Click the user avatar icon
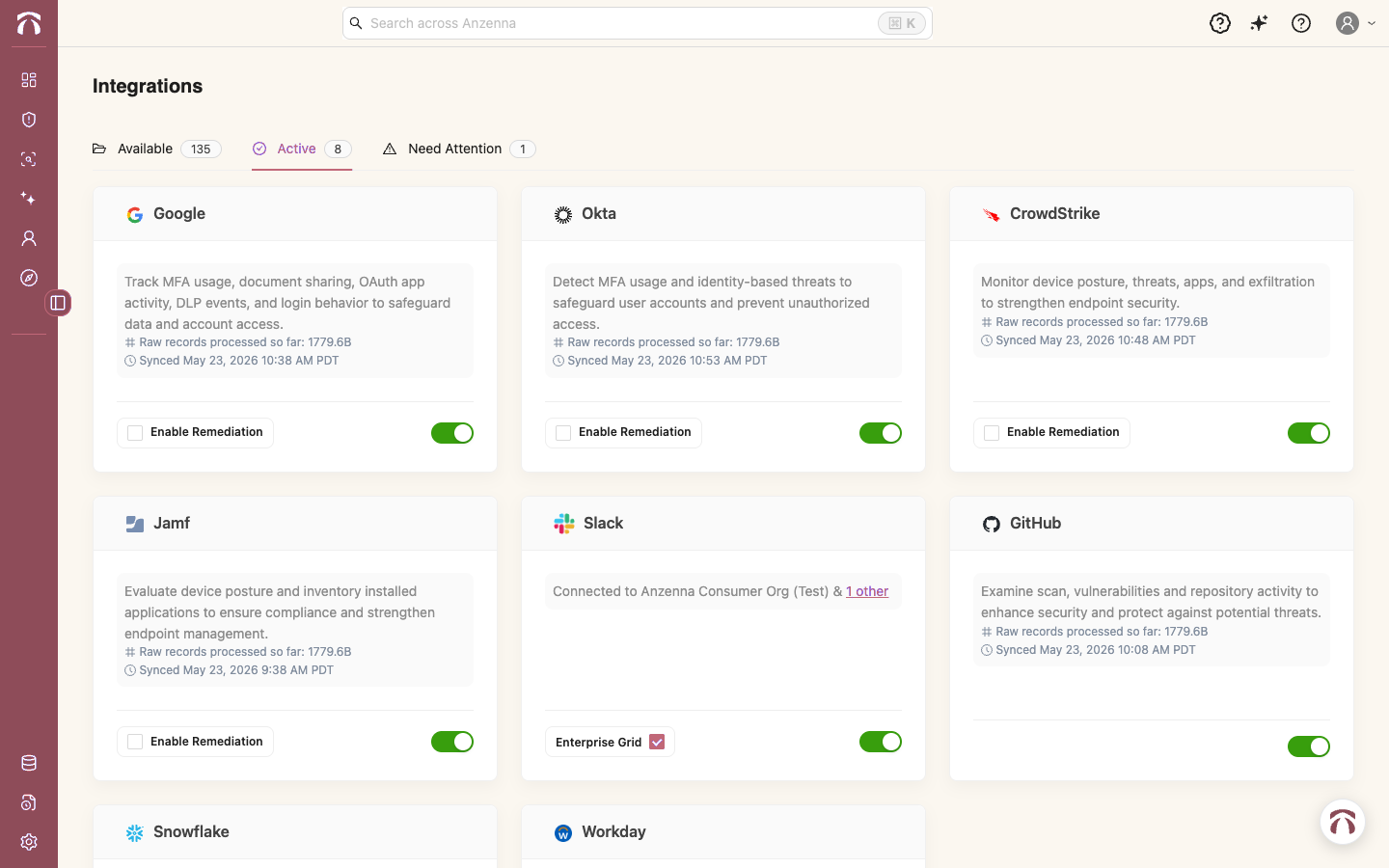Image resolution: width=1389 pixels, height=868 pixels. [1348, 23]
